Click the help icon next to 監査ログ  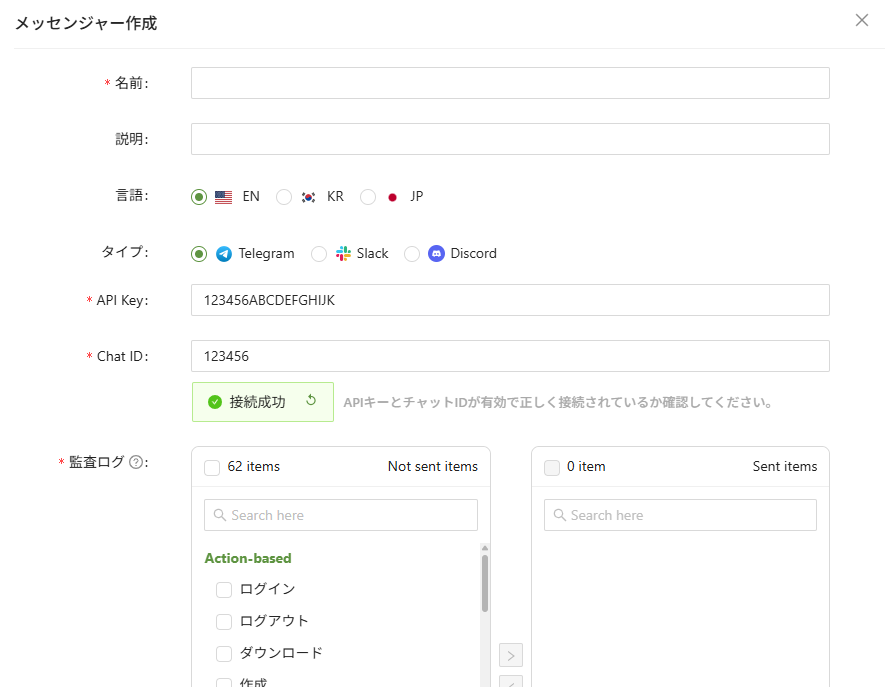pos(136,462)
